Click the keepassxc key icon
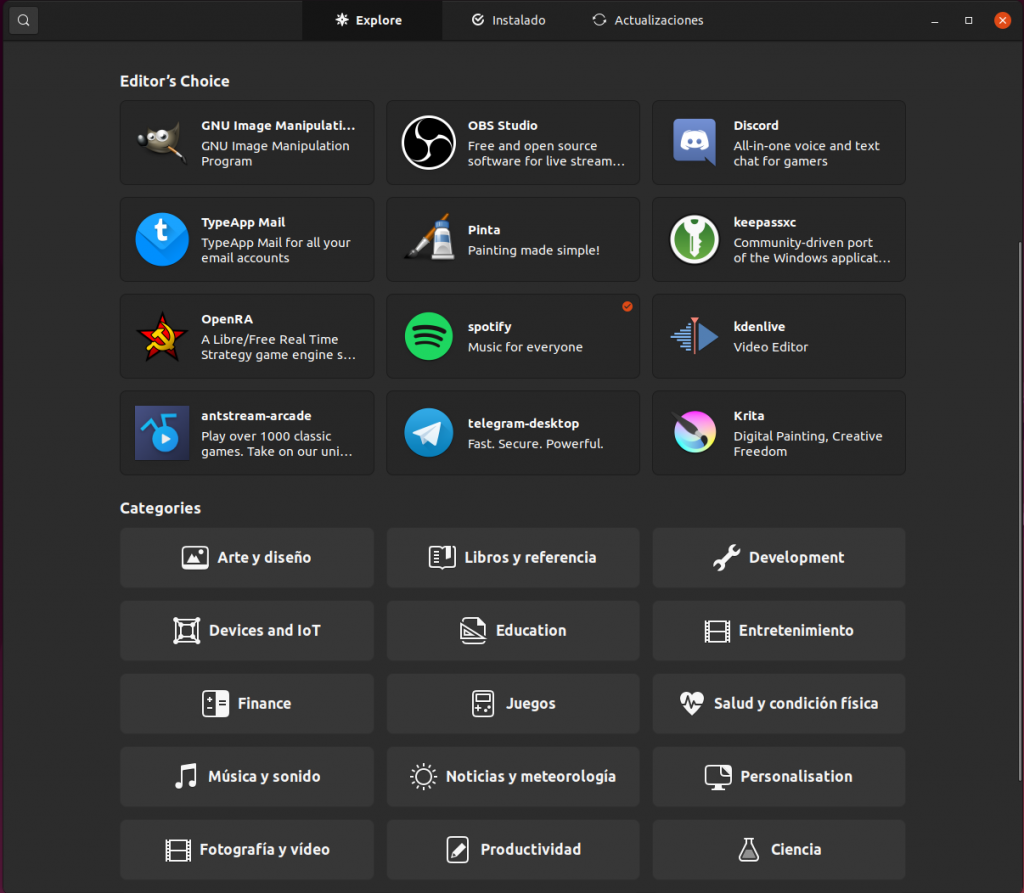This screenshot has width=1024, height=893. [694, 239]
